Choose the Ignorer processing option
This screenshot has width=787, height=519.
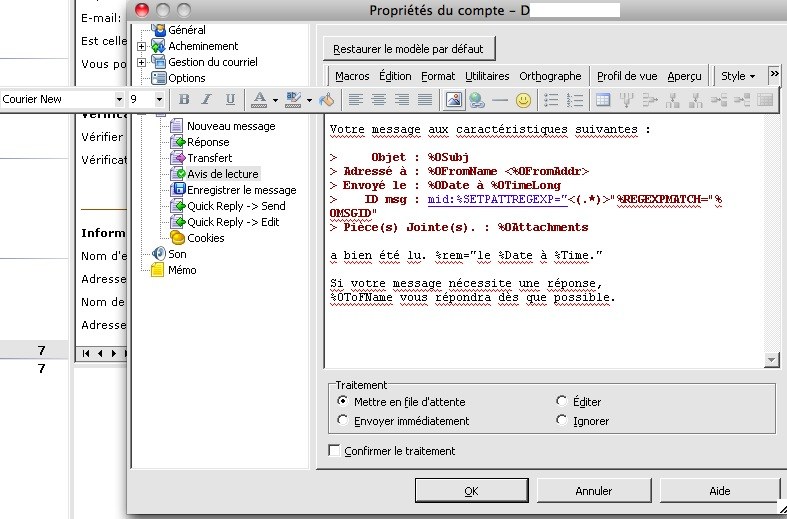tap(562, 421)
